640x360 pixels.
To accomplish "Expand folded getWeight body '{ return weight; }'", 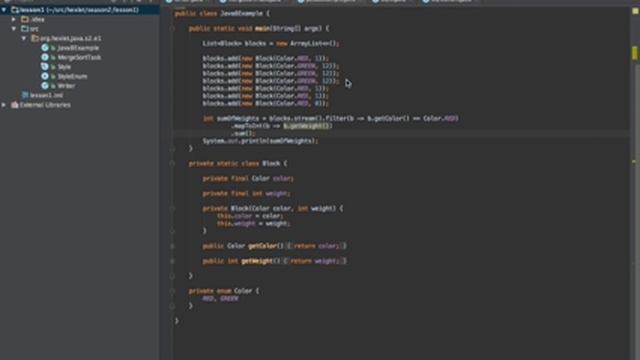I will (315, 261).
